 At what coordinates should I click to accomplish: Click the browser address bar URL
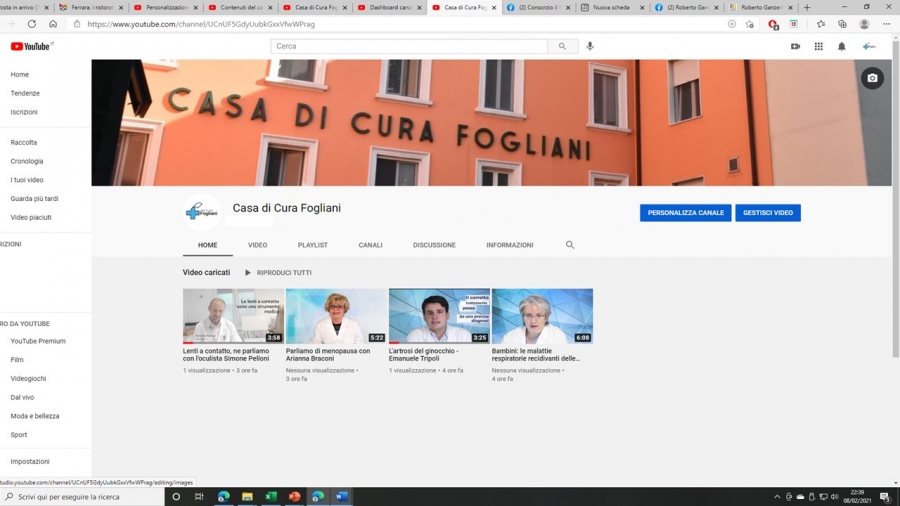tap(201, 24)
